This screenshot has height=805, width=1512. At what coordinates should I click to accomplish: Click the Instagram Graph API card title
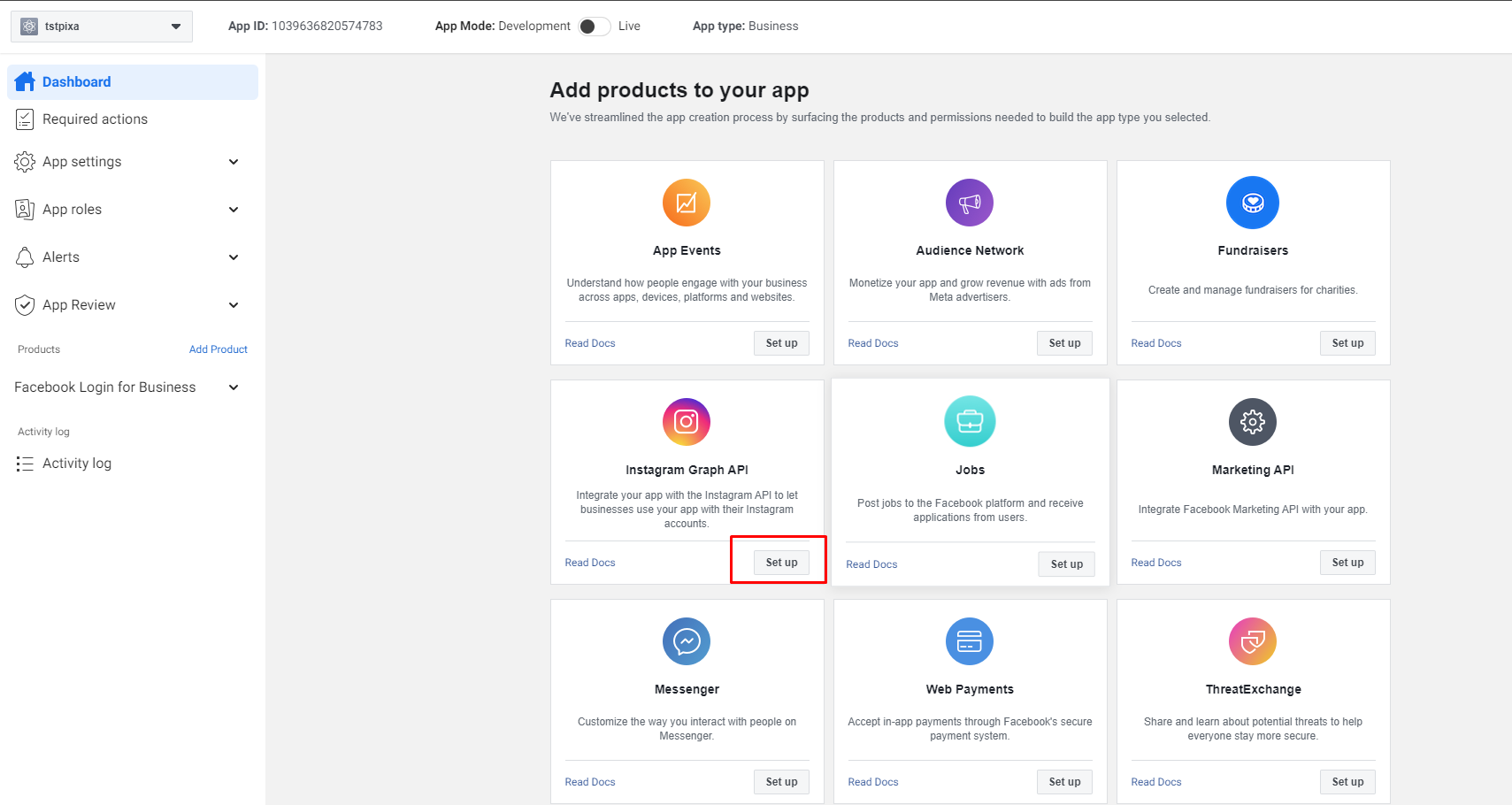[687, 470]
